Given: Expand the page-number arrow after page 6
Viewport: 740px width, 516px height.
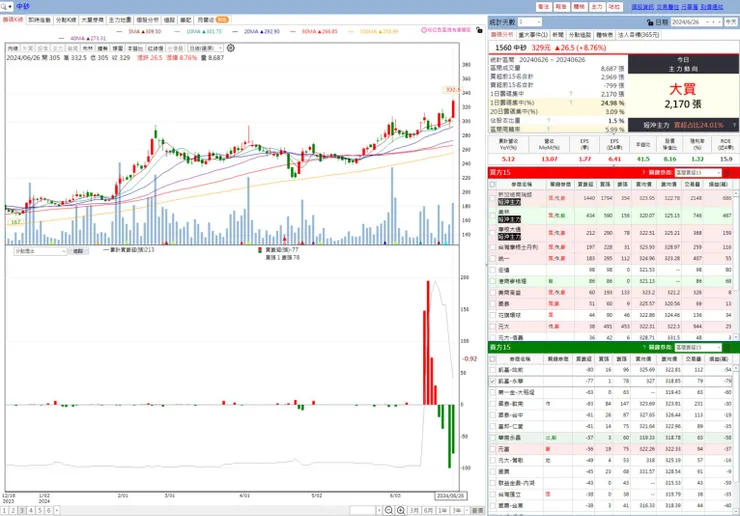Looking at the screenshot, I should [x=57, y=510].
